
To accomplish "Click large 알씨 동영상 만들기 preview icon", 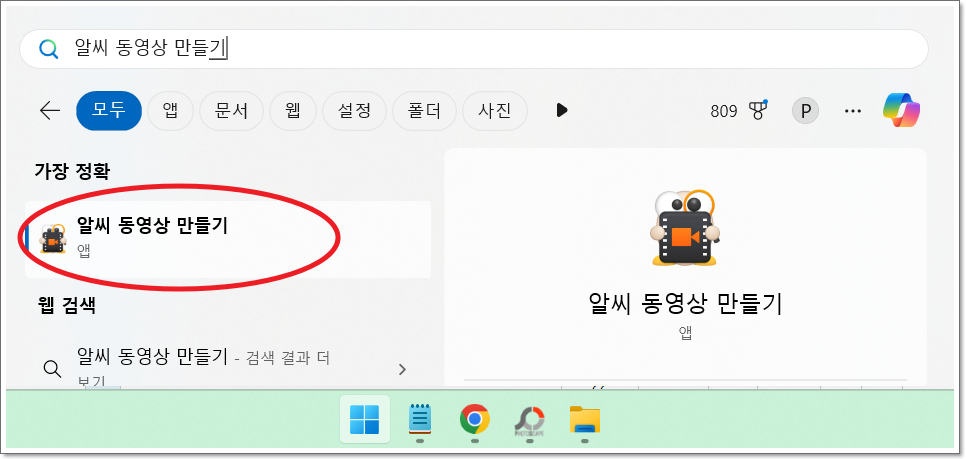I will coord(685,228).
